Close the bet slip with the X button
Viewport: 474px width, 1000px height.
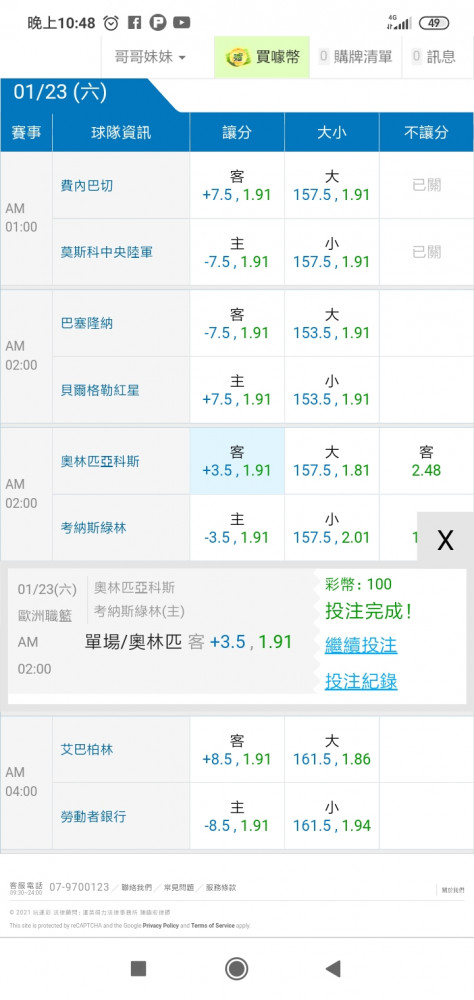click(445, 540)
